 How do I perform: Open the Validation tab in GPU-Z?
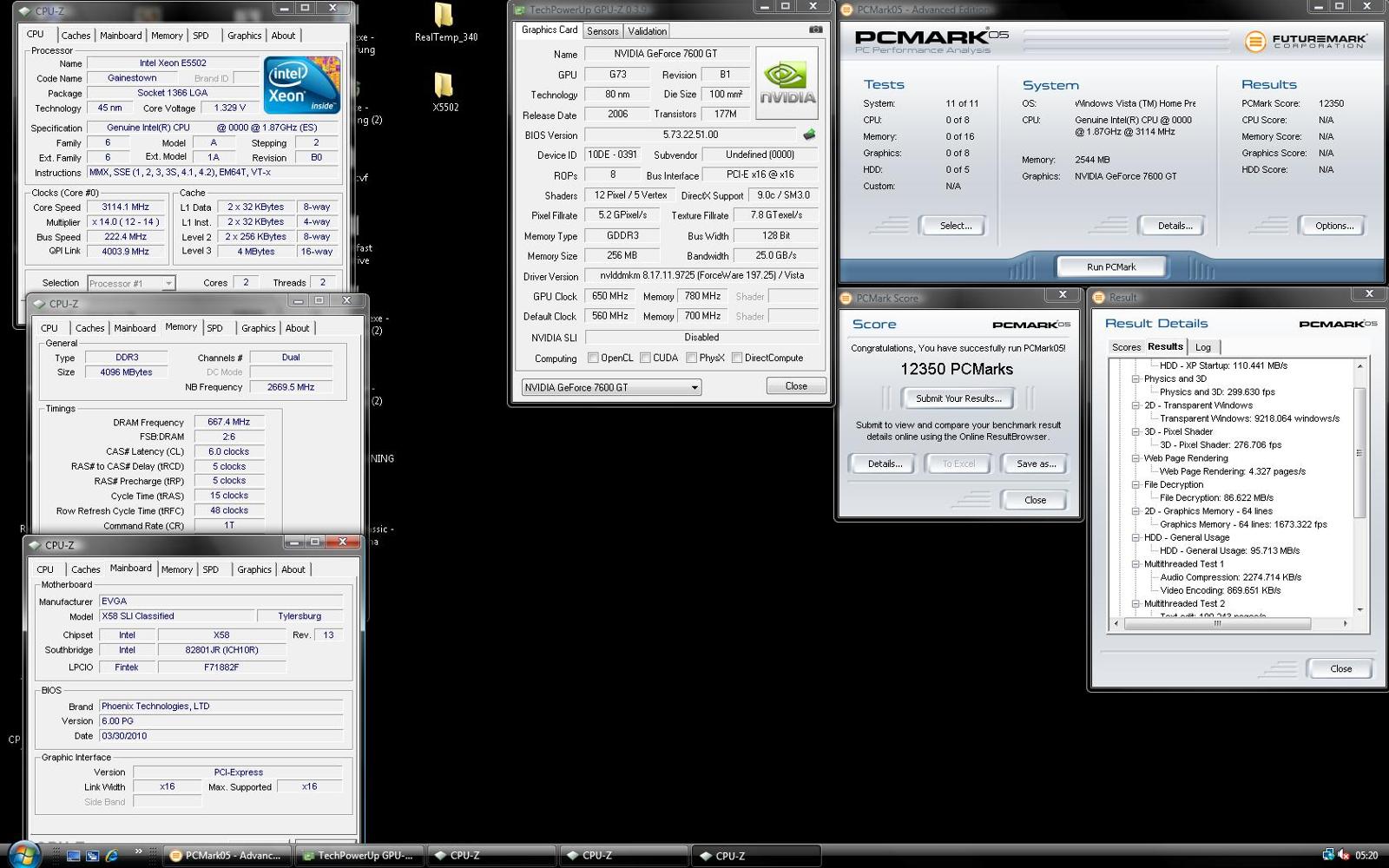(x=648, y=31)
